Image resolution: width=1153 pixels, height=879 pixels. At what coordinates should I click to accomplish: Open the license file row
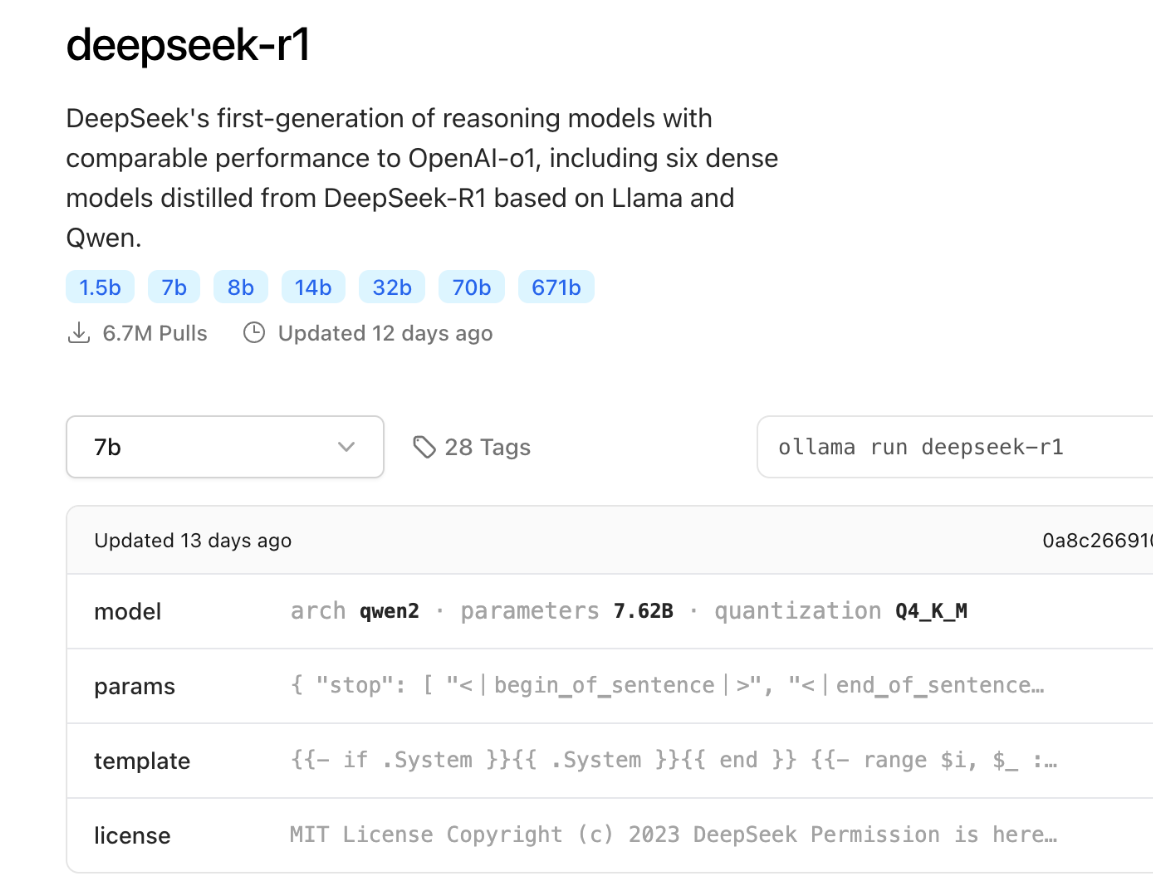tap(610, 835)
